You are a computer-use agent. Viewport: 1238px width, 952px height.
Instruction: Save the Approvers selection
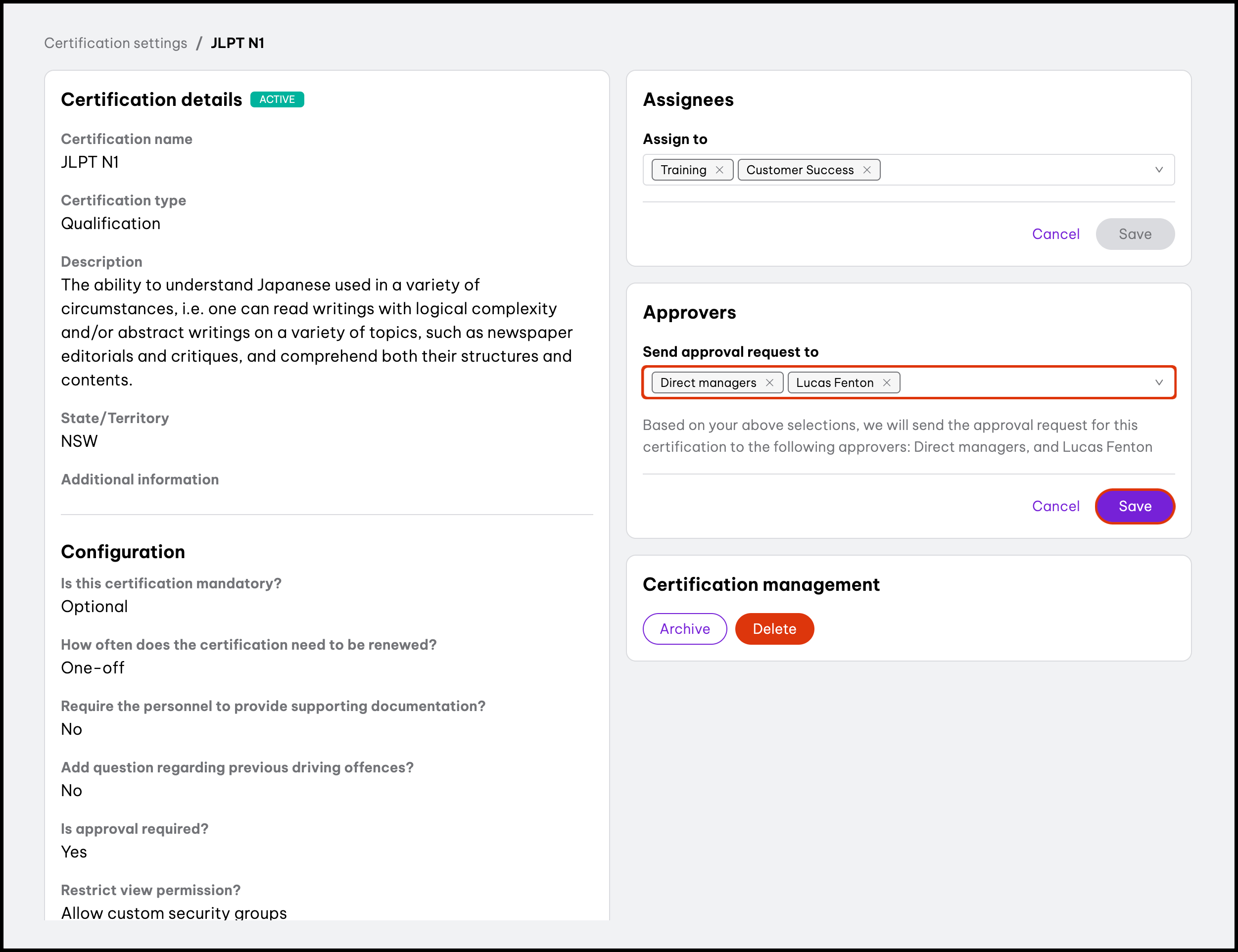(1135, 506)
